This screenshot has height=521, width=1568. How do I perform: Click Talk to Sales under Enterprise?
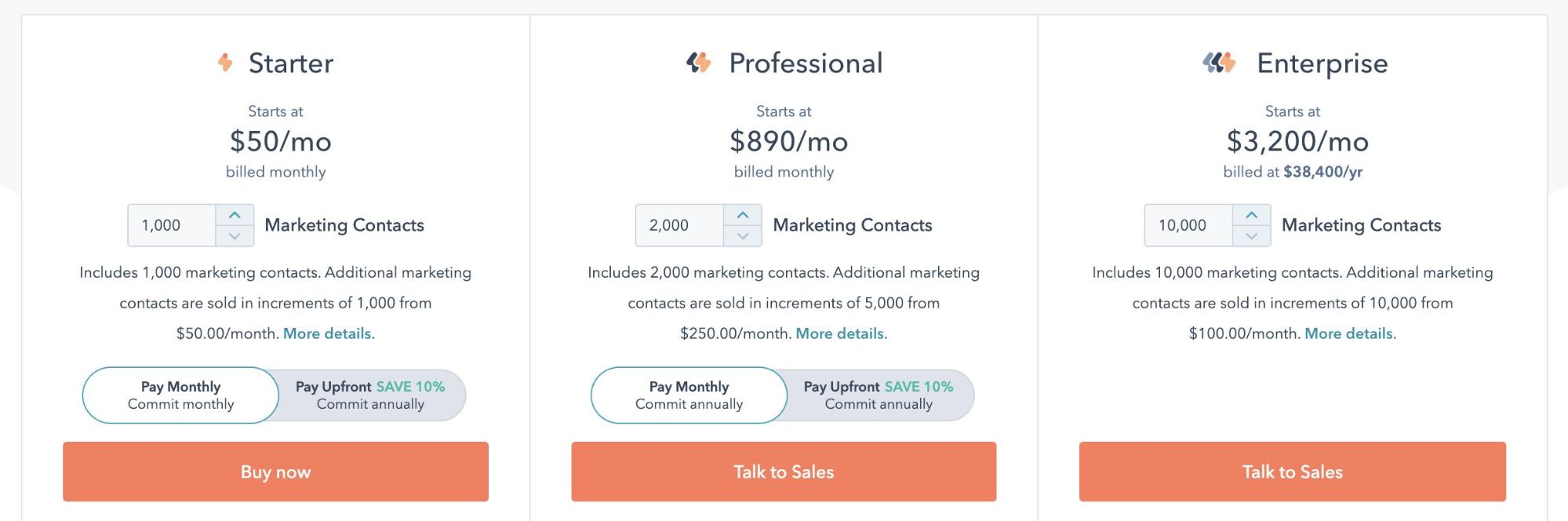(x=1291, y=472)
